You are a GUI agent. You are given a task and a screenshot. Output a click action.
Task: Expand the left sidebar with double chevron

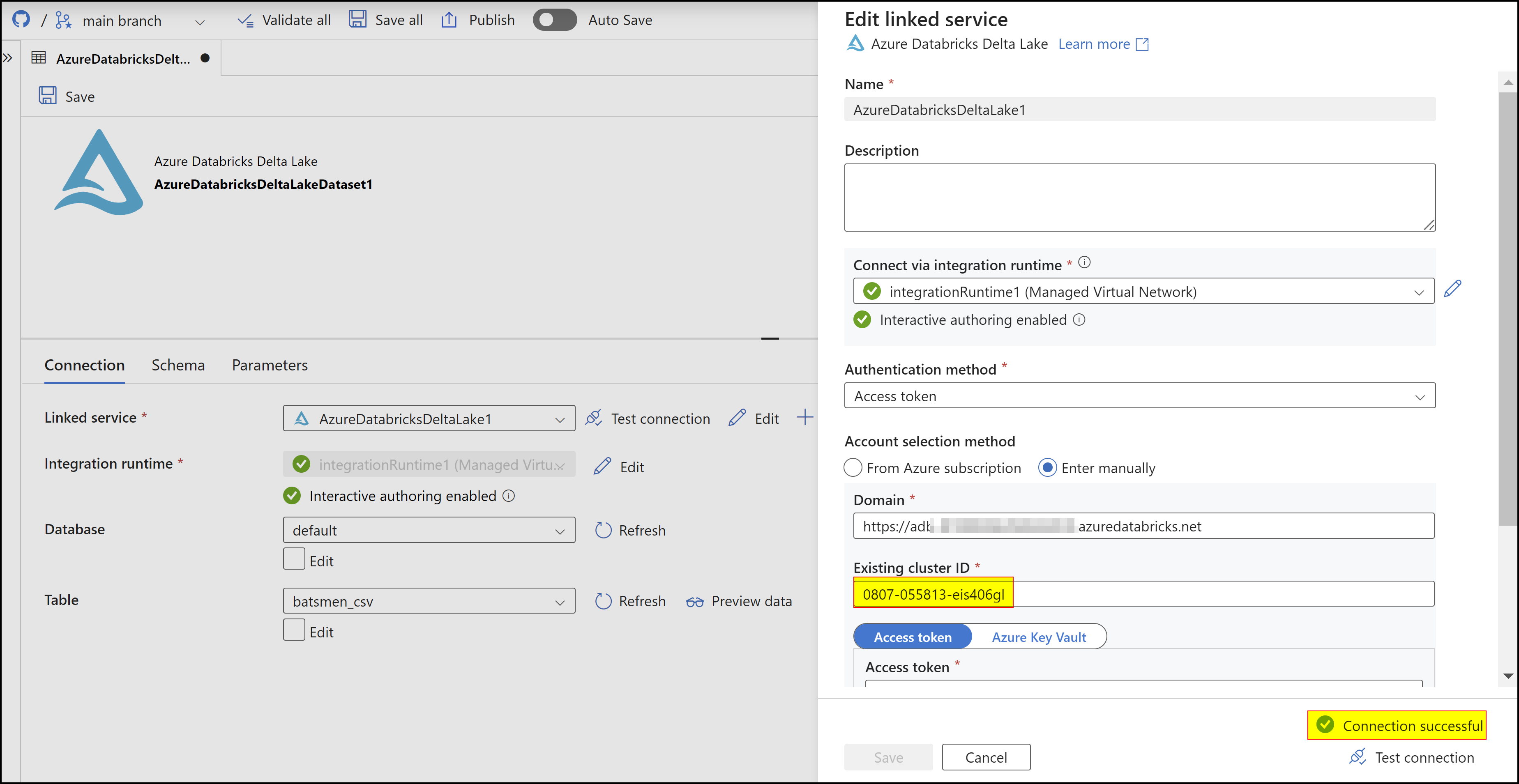8,58
